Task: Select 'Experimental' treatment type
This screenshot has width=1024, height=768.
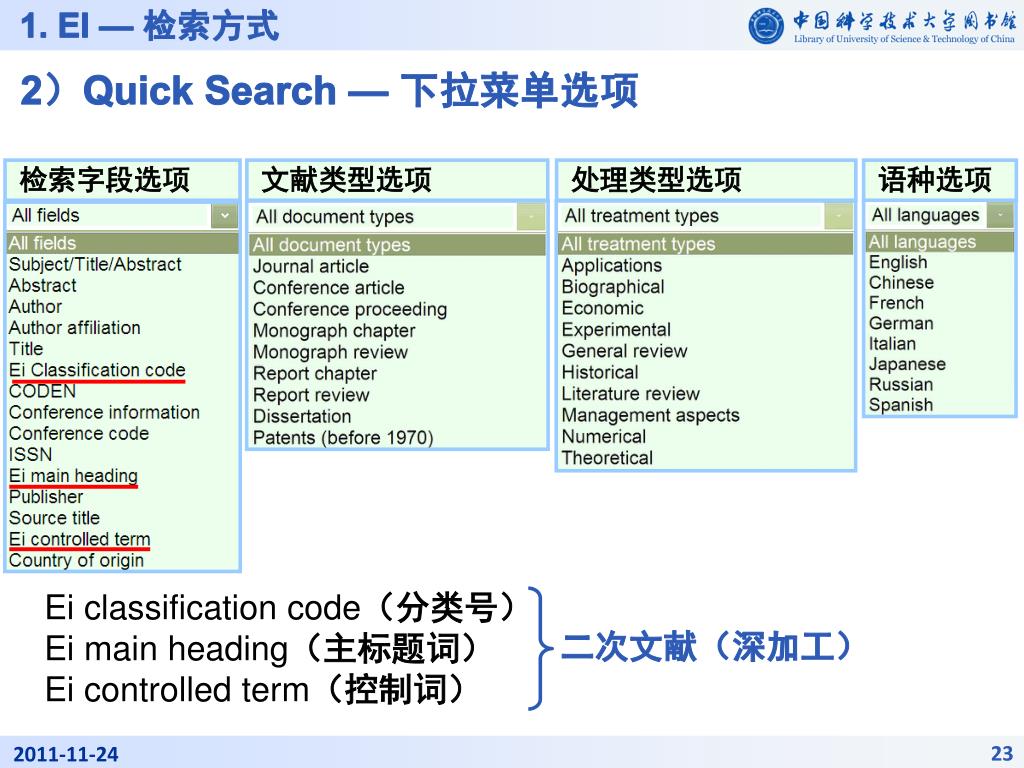Action: click(x=616, y=330)
